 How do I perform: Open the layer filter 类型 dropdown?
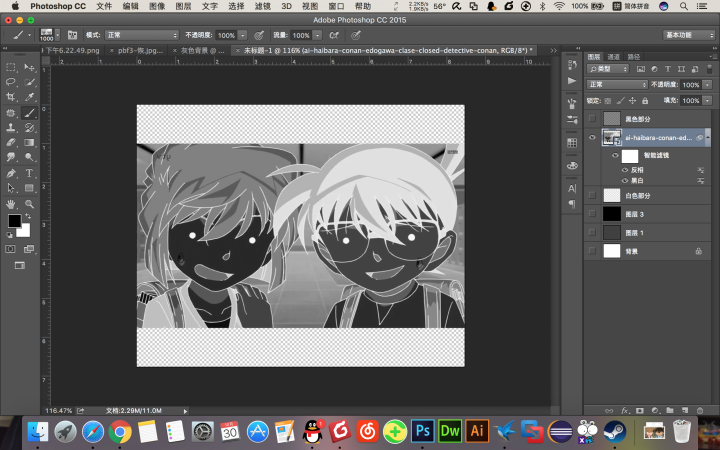click(x=608, y=69)
